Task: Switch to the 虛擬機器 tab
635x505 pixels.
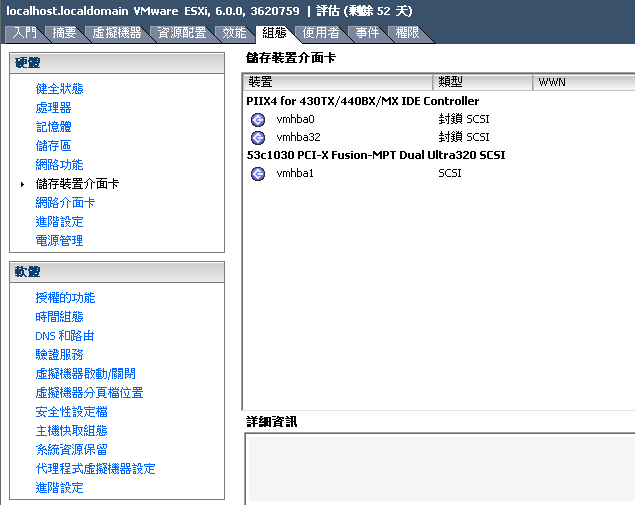Action: click(x=117, y=33)
